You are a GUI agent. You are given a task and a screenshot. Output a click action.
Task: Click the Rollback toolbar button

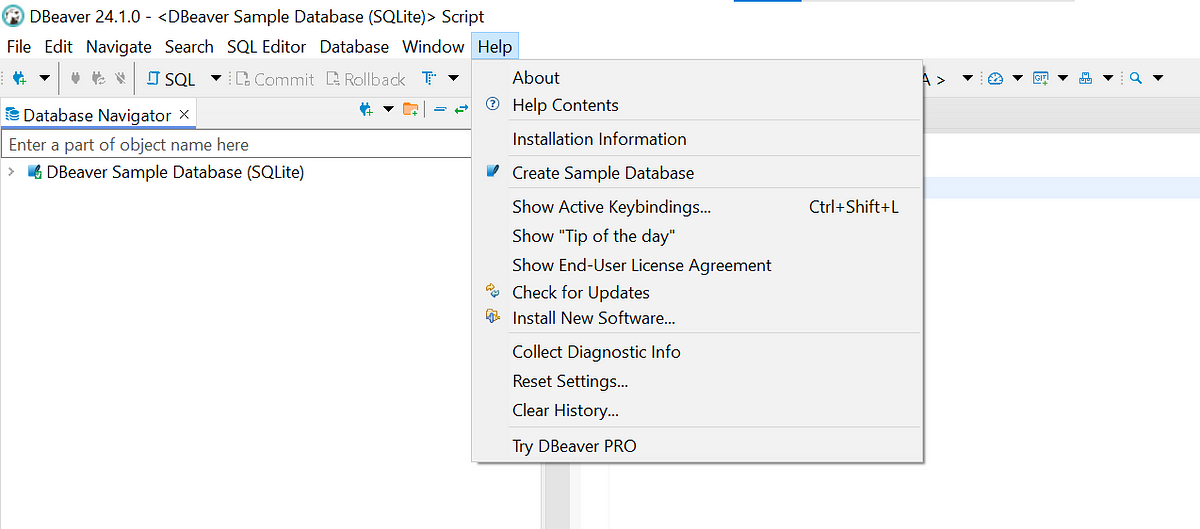[366, 79]
